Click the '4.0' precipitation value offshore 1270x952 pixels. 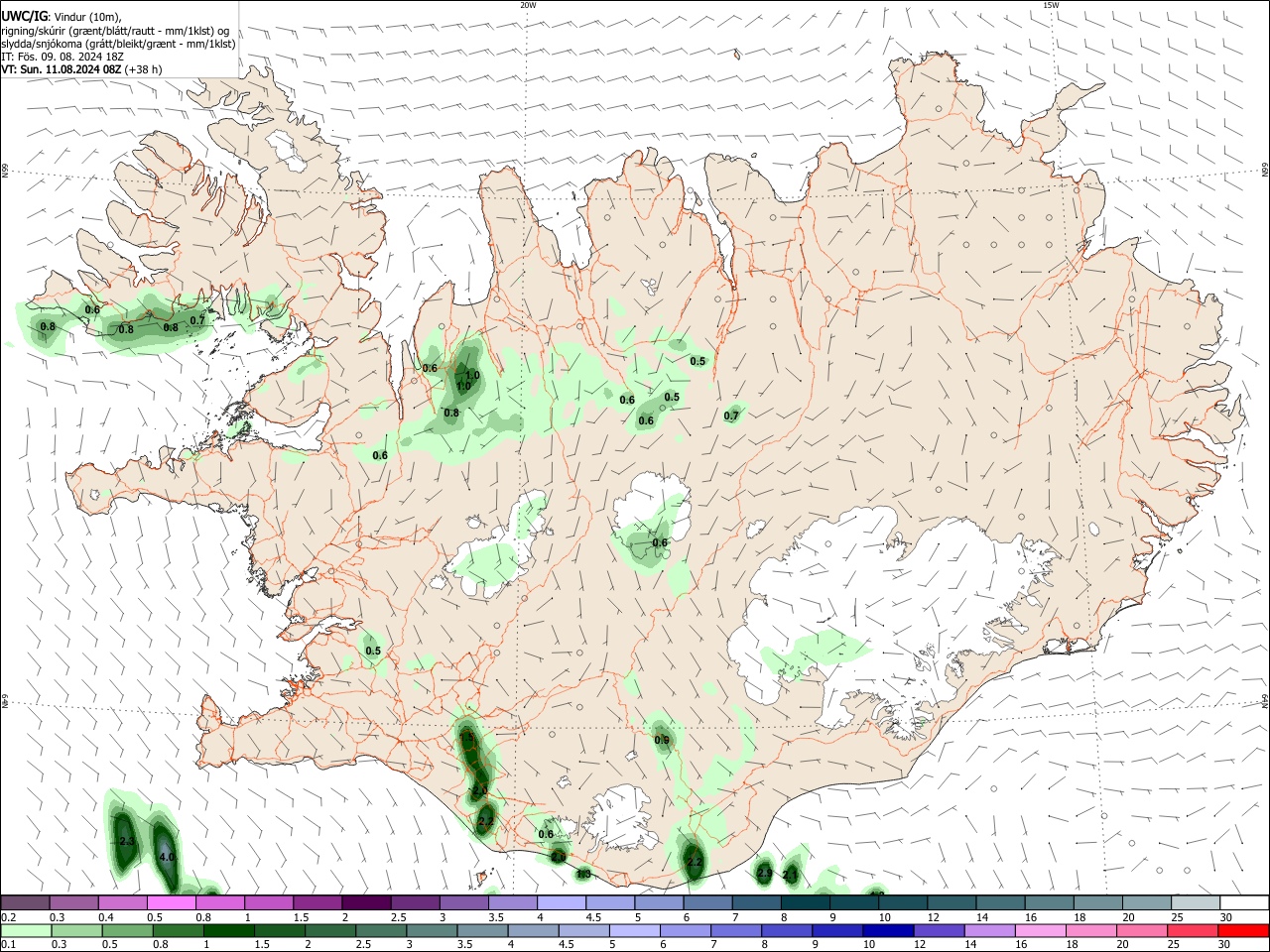click(x=167, y=857)
